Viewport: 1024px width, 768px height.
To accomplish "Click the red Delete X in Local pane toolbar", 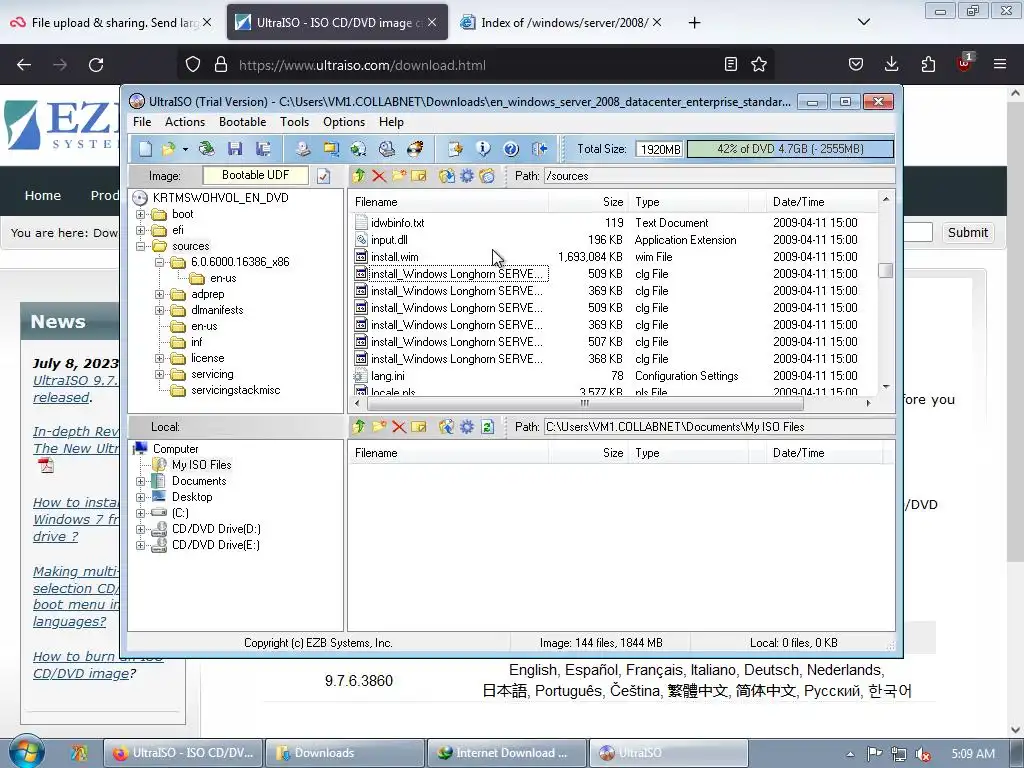I will coord(399,426).
